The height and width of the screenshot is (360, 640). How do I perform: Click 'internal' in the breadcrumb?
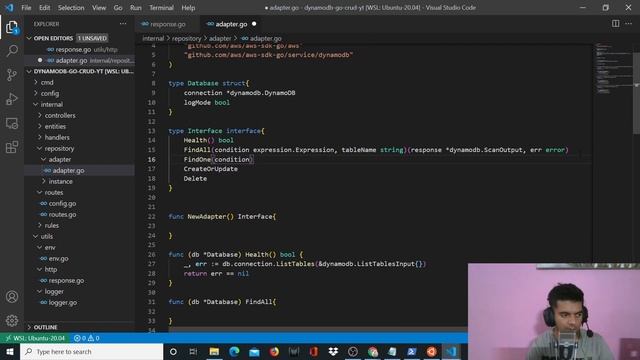(x=153, y=38)
